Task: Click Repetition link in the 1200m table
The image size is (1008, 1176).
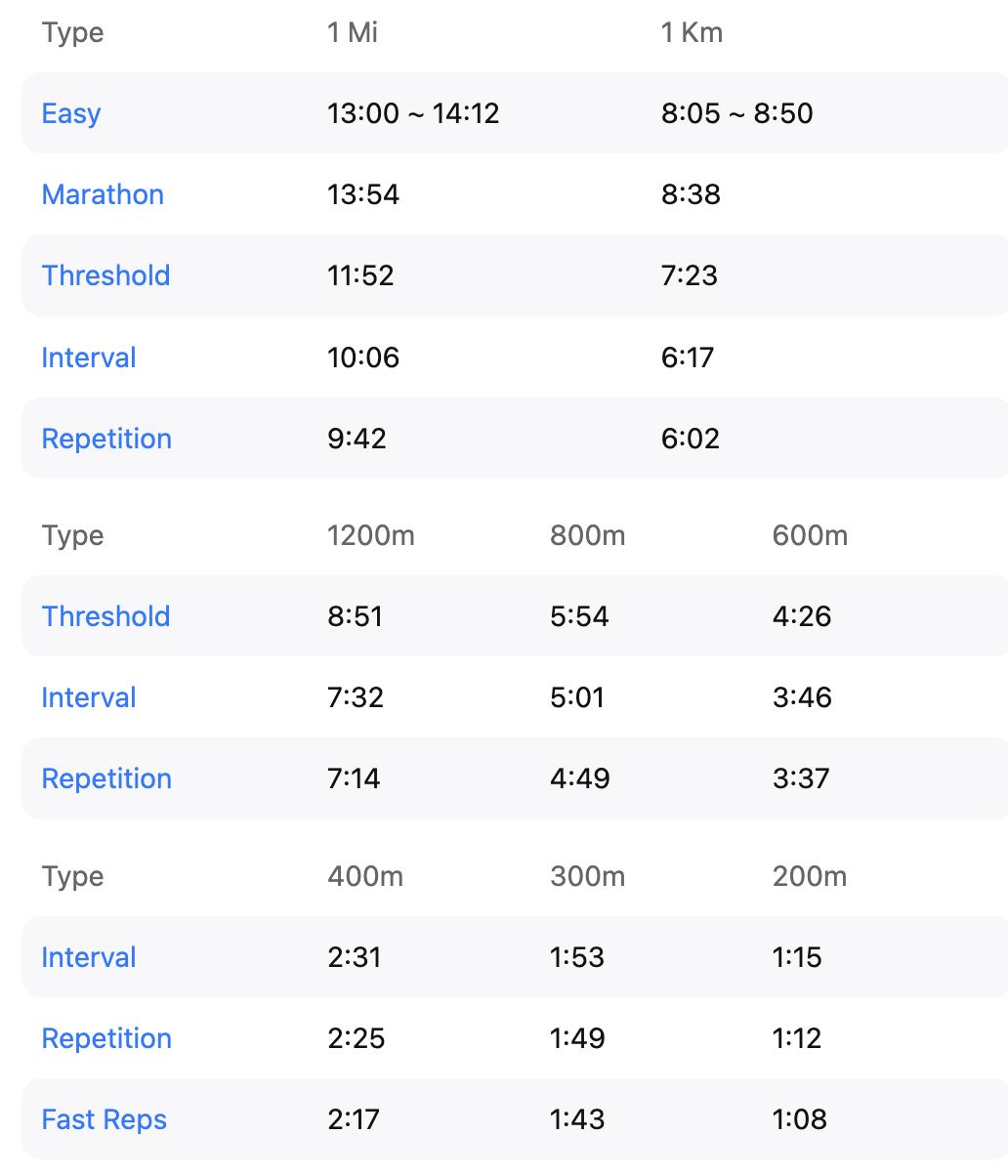Action: point(106,778)
